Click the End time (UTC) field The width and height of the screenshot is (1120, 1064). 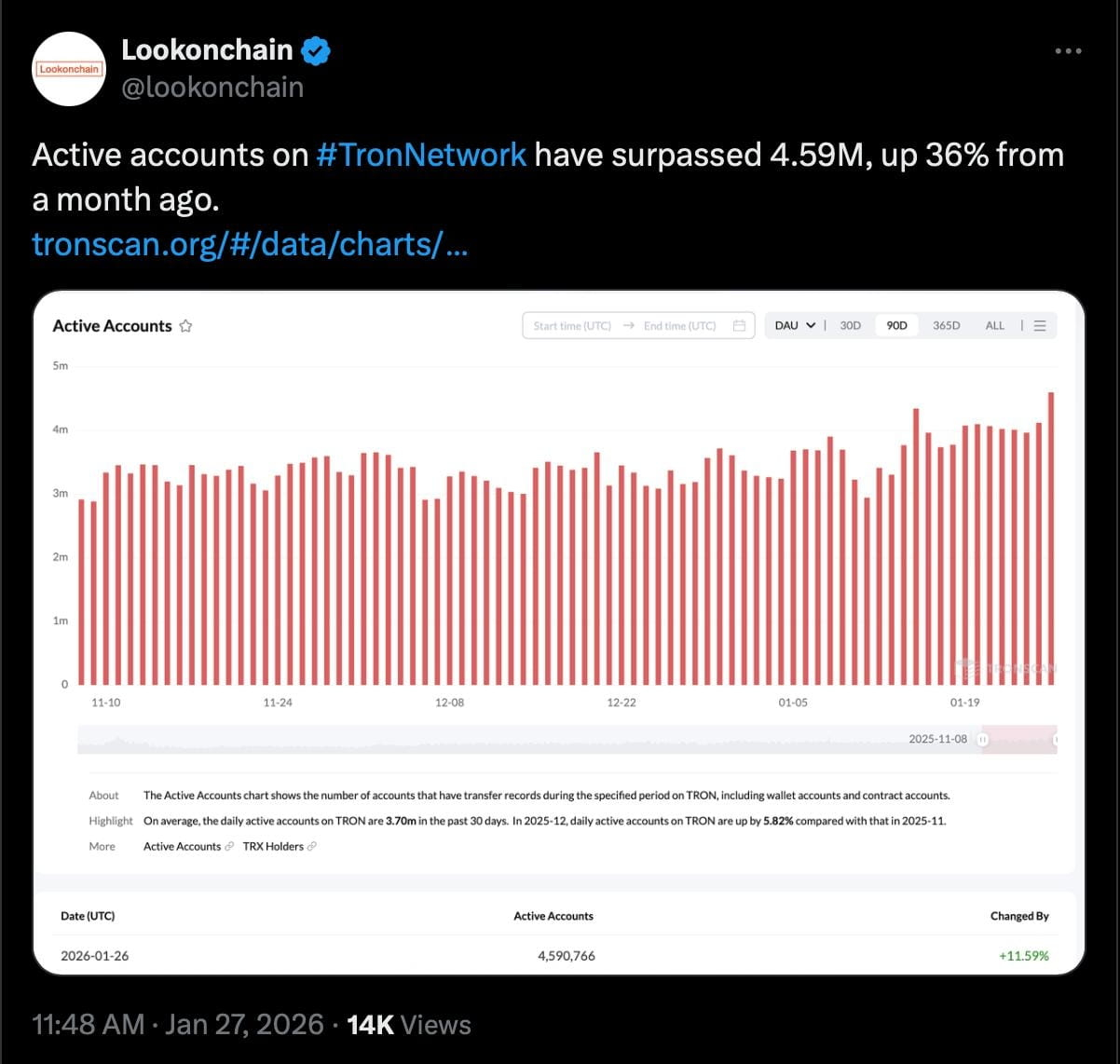[x=679, y=326]
